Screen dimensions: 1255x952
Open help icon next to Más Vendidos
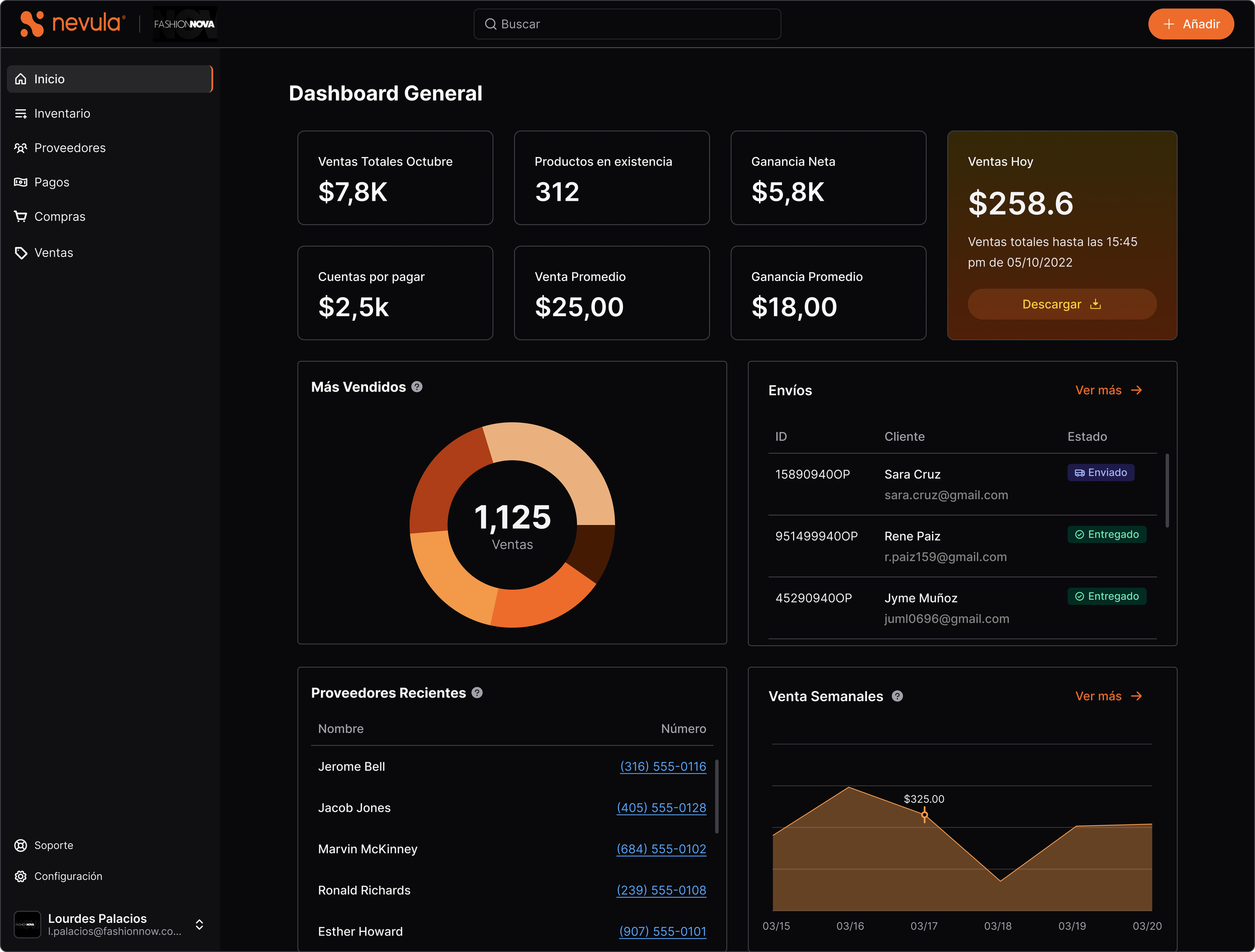click(417, 387)
